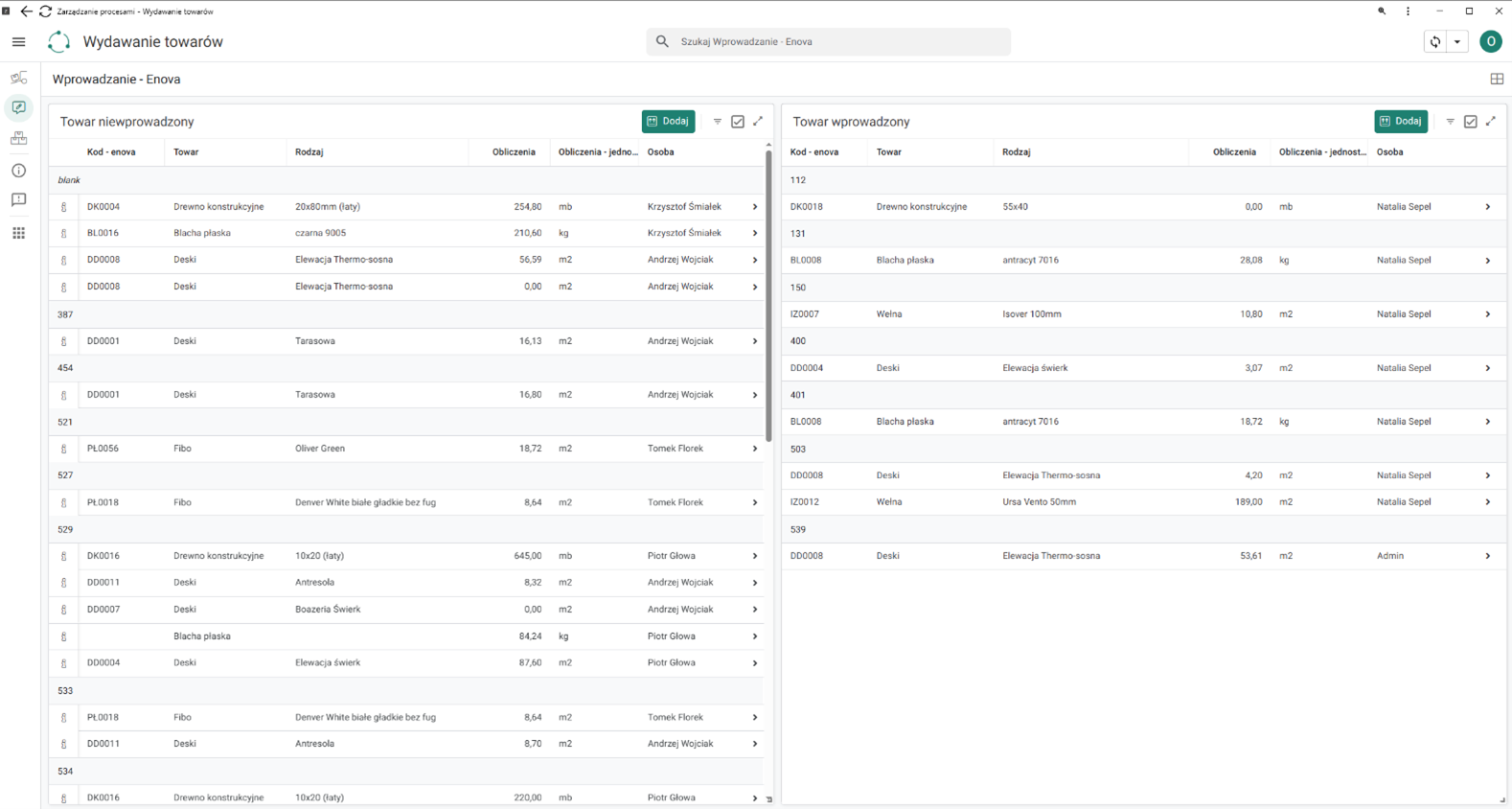Open details chevron for Isover 100mm row
Viewport: 1512px width, 809px height.
1488,314
